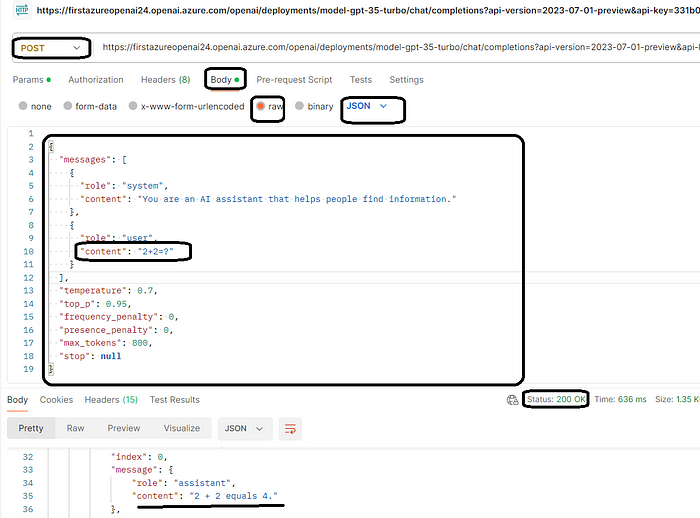Viewport: 700px width, 518px height.
Task: Click the temperature value 0.7
Action: 145,291
